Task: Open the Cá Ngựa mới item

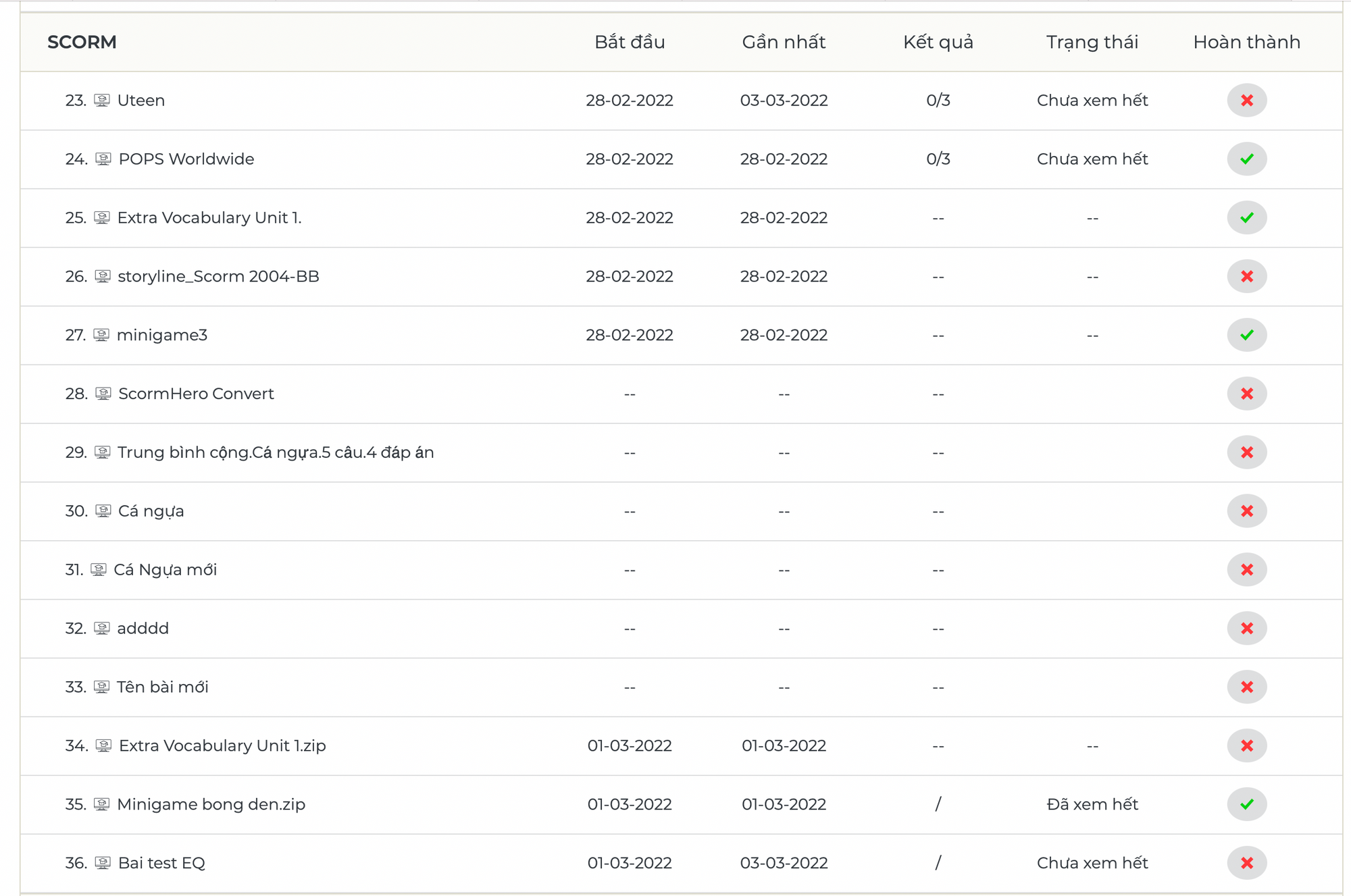Action: [x=165, y=570]
